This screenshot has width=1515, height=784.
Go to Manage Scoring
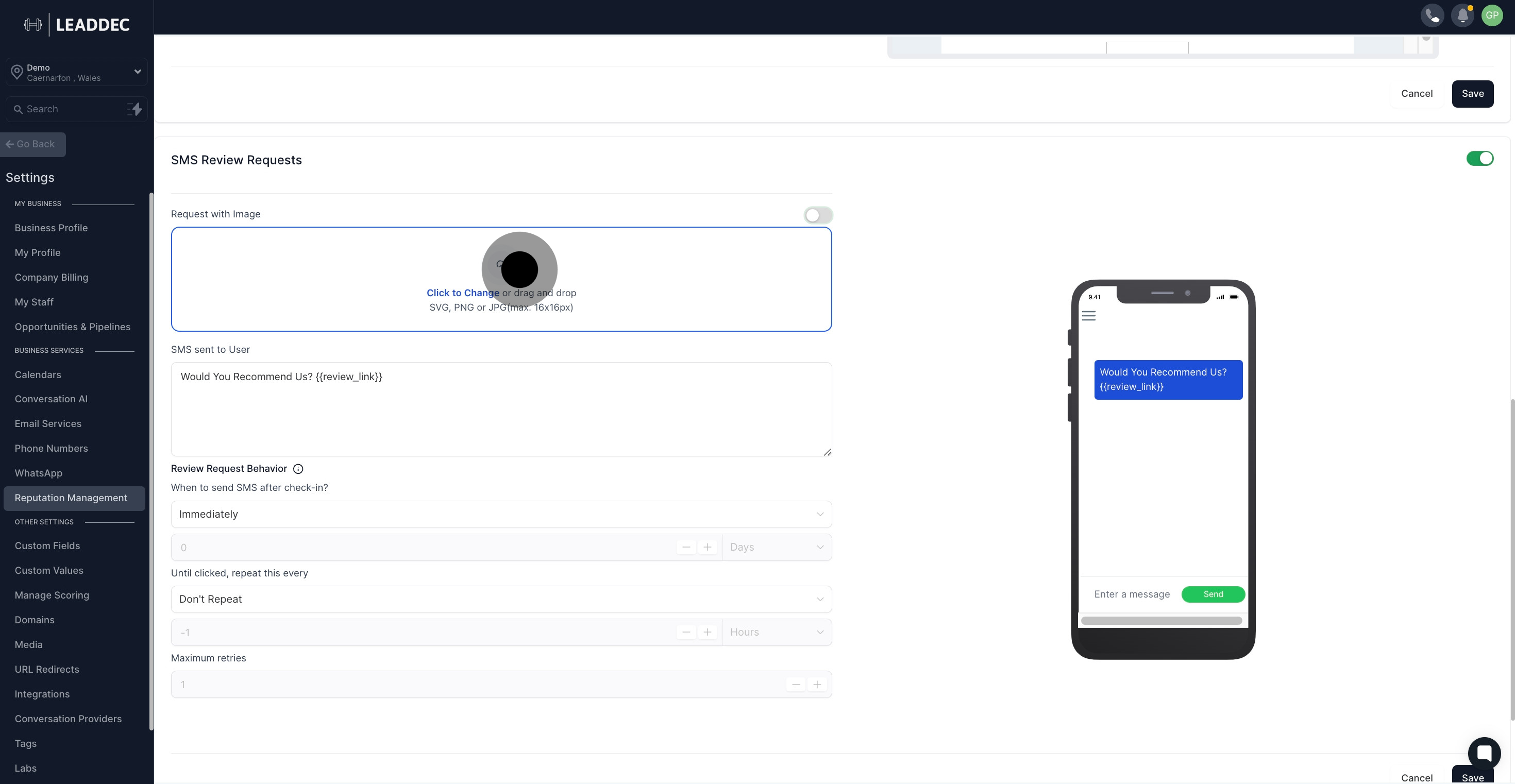tap(52, 595)
